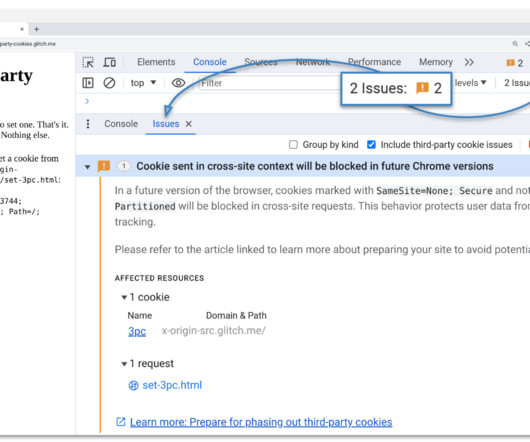Click the console Filter input field
530x442 pixels.
click(x=269, y=83)
